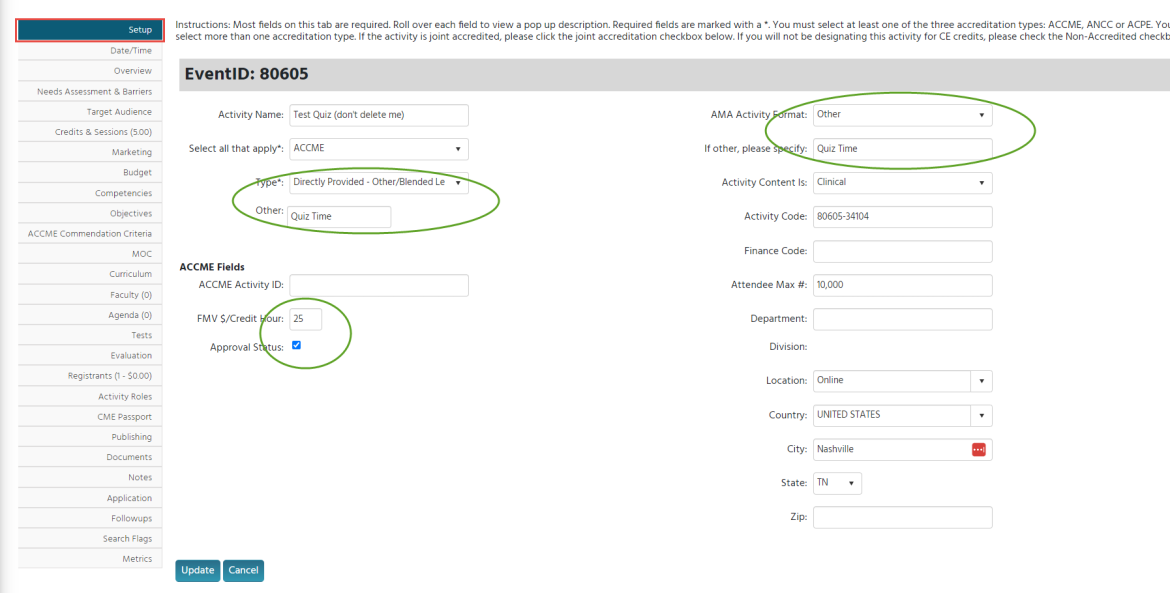Expand the Country combo box arrow

click(x=981, y=416)
